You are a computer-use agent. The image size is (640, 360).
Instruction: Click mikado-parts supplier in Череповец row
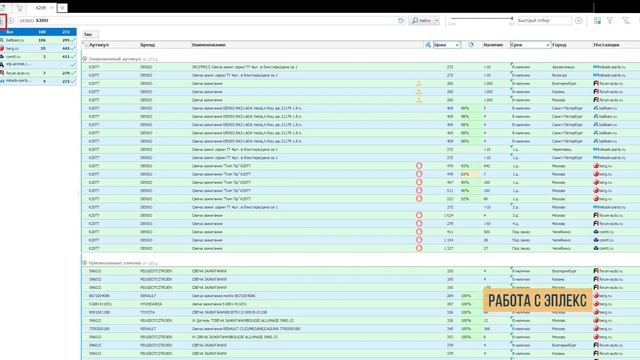pyautogui.click(x=609, y=149)
